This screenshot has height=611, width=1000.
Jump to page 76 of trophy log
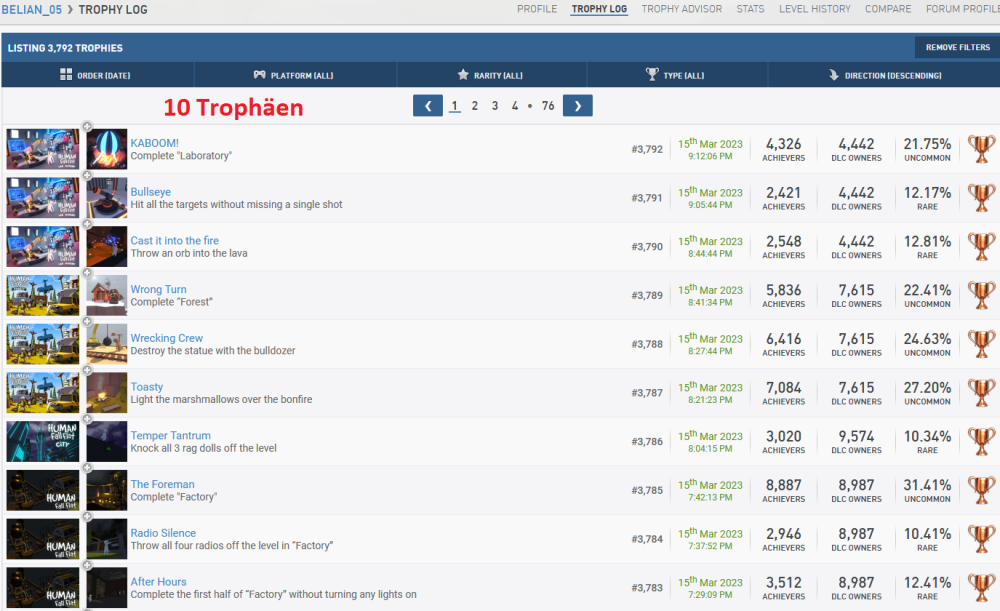[548, 106]
